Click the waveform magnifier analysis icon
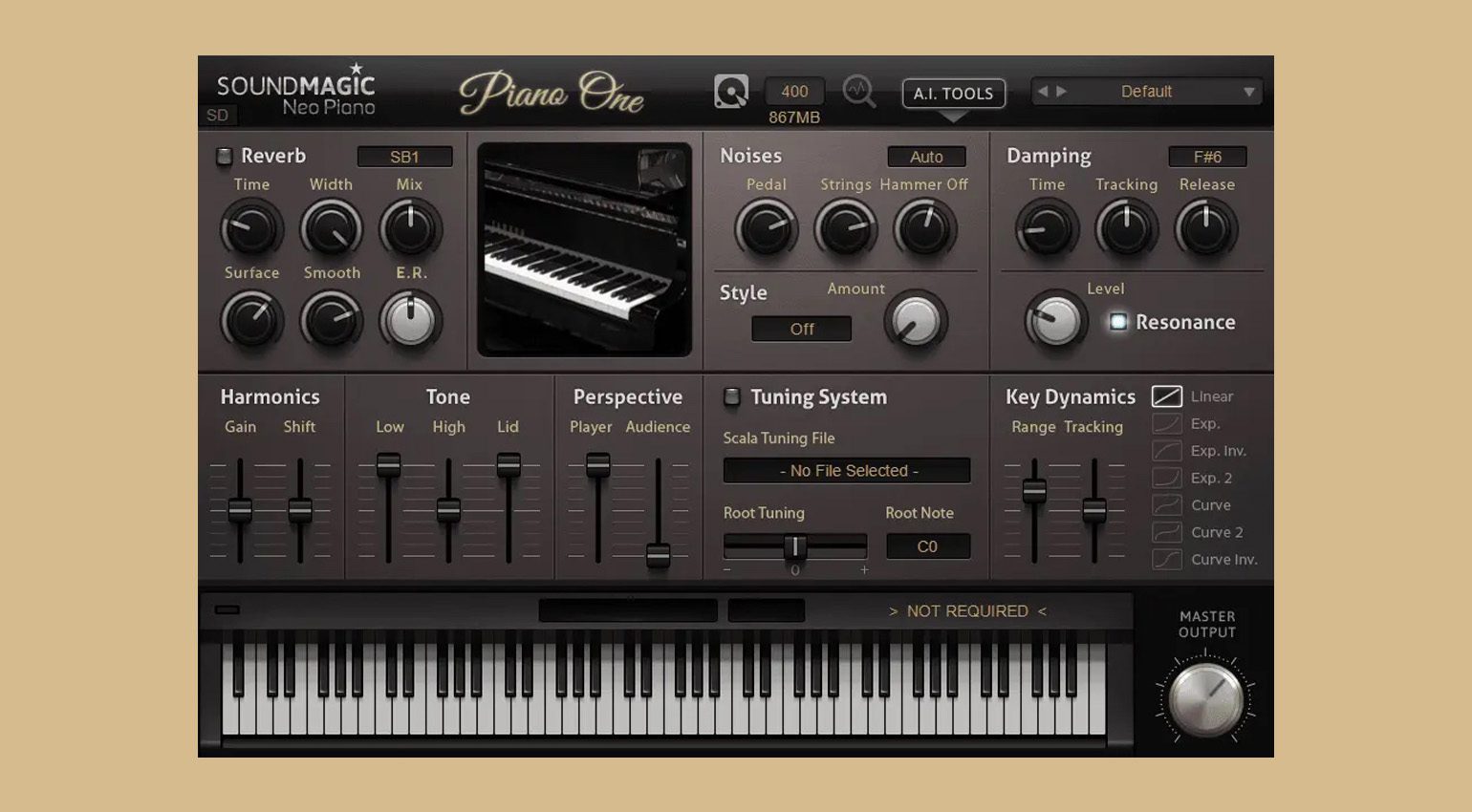 [x=858, y=92]
